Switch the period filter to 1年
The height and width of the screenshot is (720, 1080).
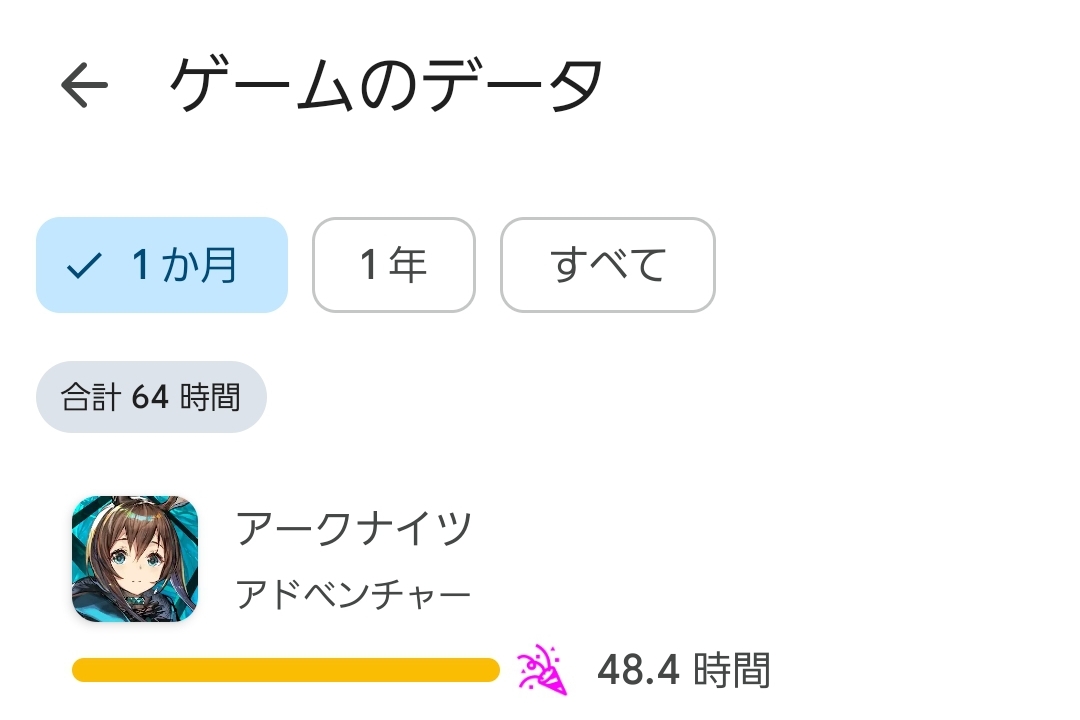(x=393, y=265)
